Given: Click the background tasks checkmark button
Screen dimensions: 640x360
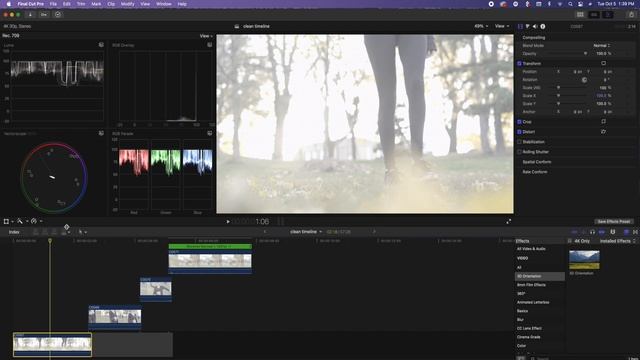Looking at the screenshot, I should (58, 15).
